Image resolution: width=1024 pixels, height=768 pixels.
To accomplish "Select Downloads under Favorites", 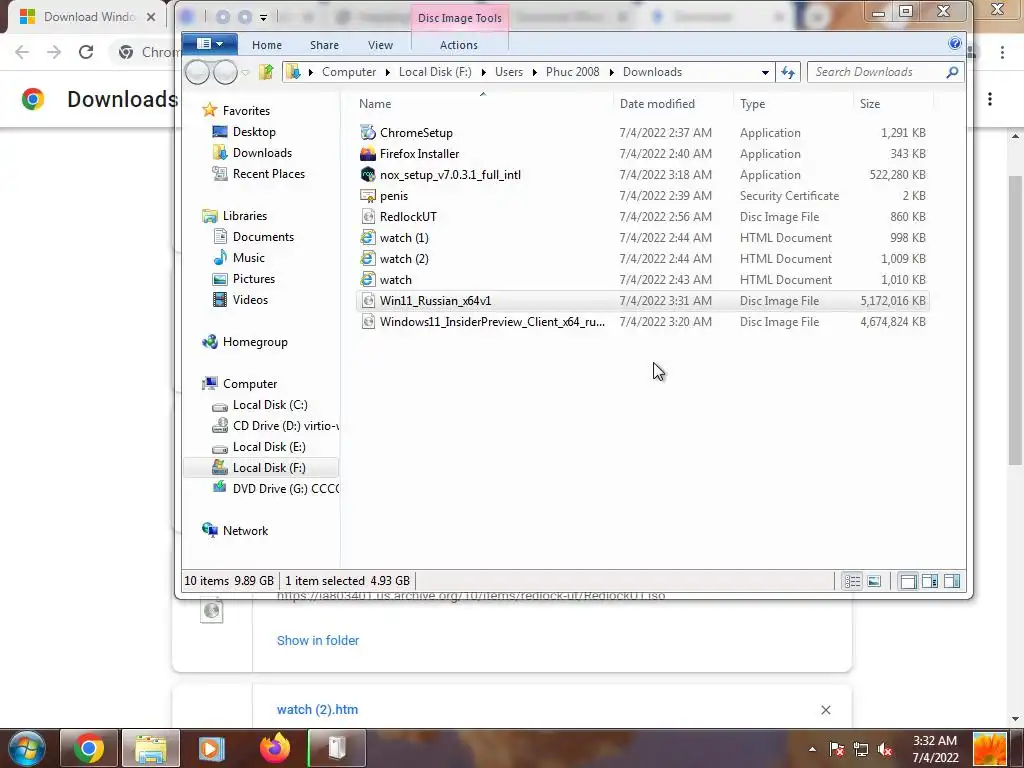I will 262,153.
